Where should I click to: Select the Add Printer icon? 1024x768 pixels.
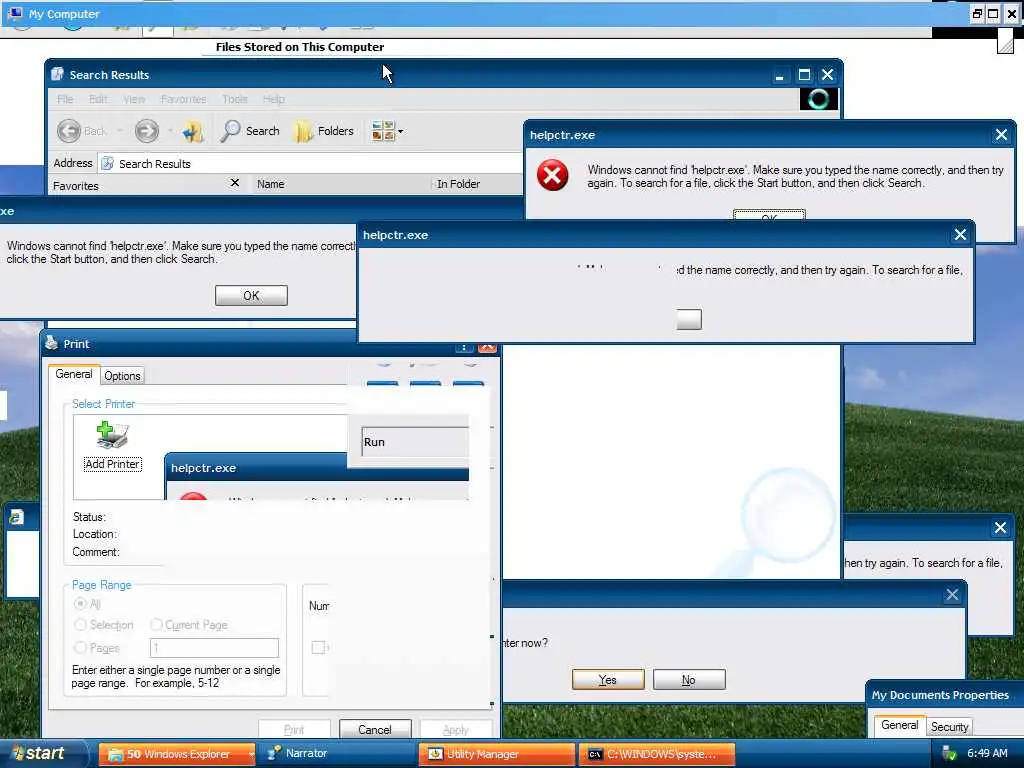(x=112, y=446)
